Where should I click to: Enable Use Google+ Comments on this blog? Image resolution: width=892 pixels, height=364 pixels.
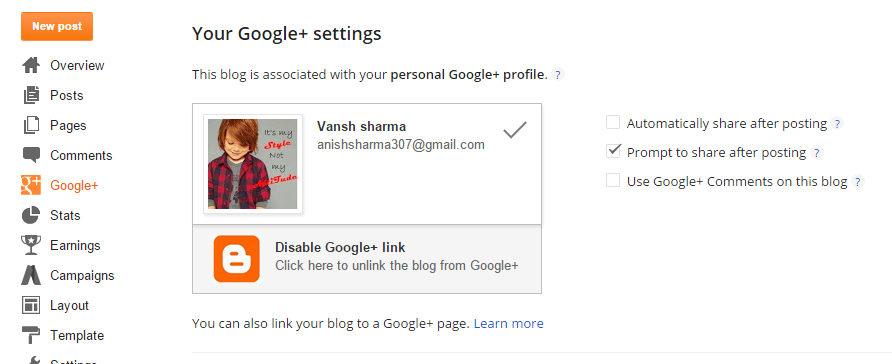coord(613,180)
